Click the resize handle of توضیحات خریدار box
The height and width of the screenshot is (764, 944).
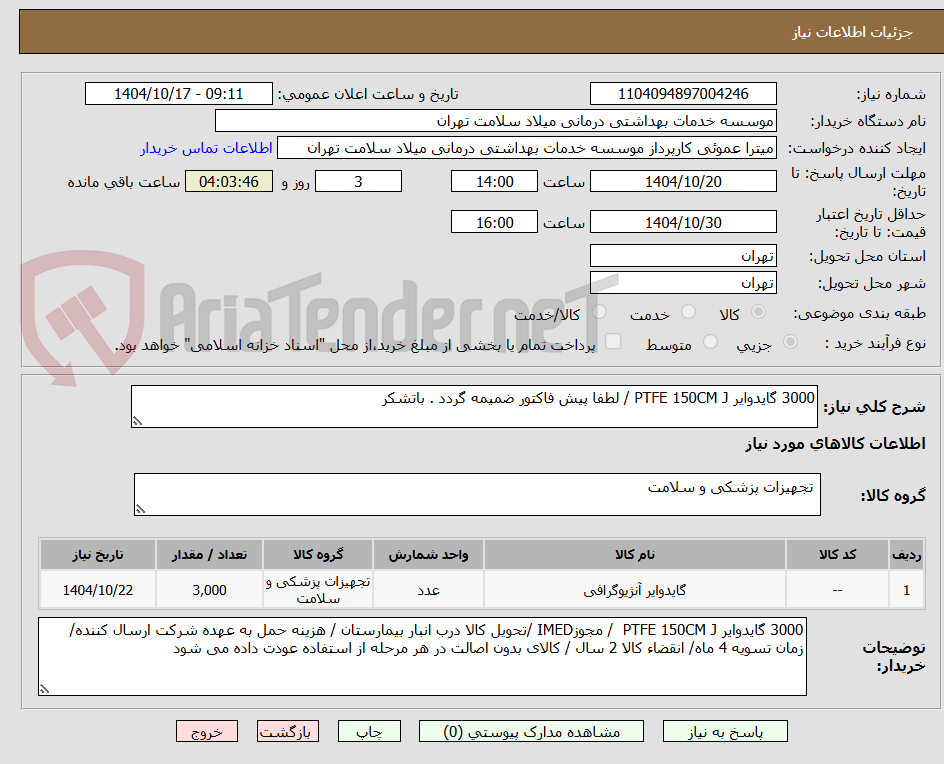tap(44, 689)
